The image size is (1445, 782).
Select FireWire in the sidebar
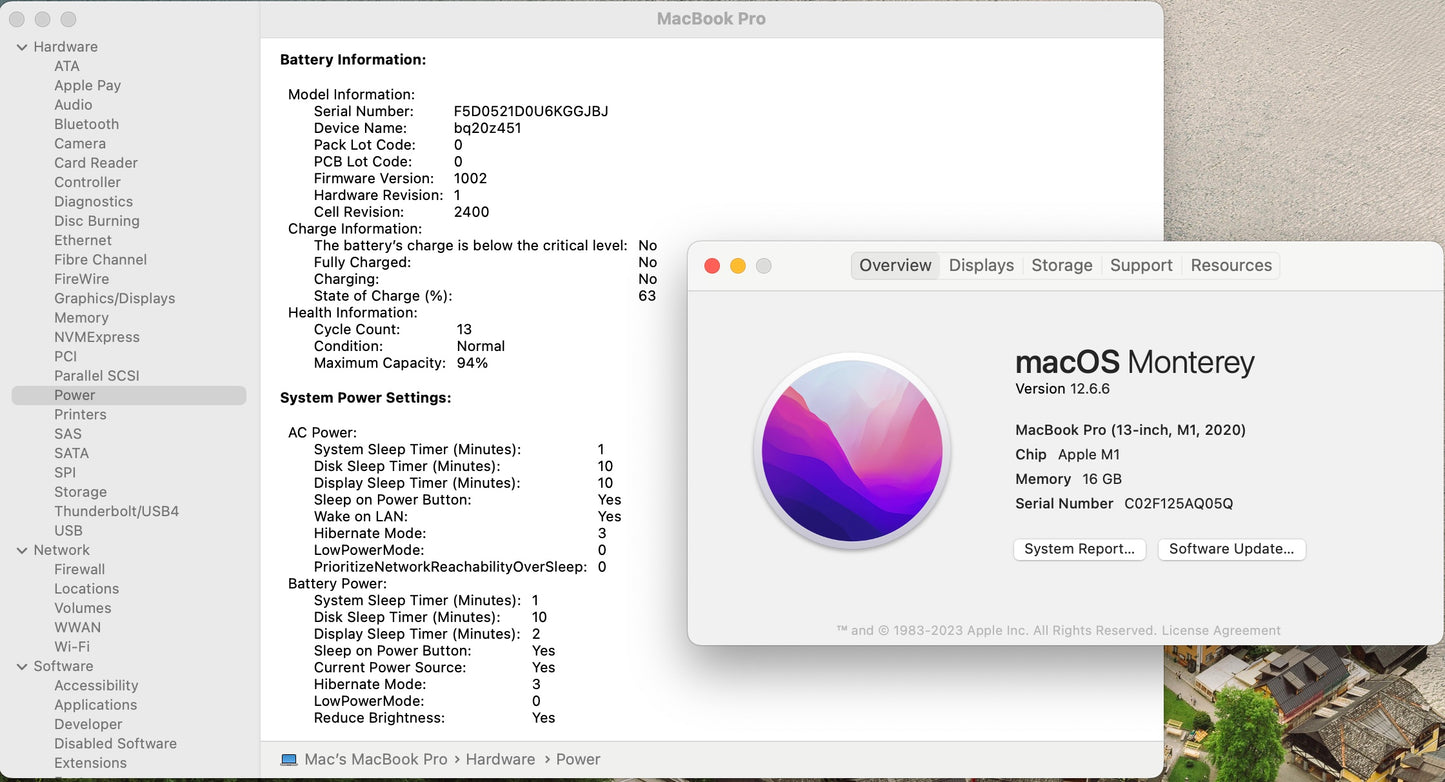tap(82, 279)
